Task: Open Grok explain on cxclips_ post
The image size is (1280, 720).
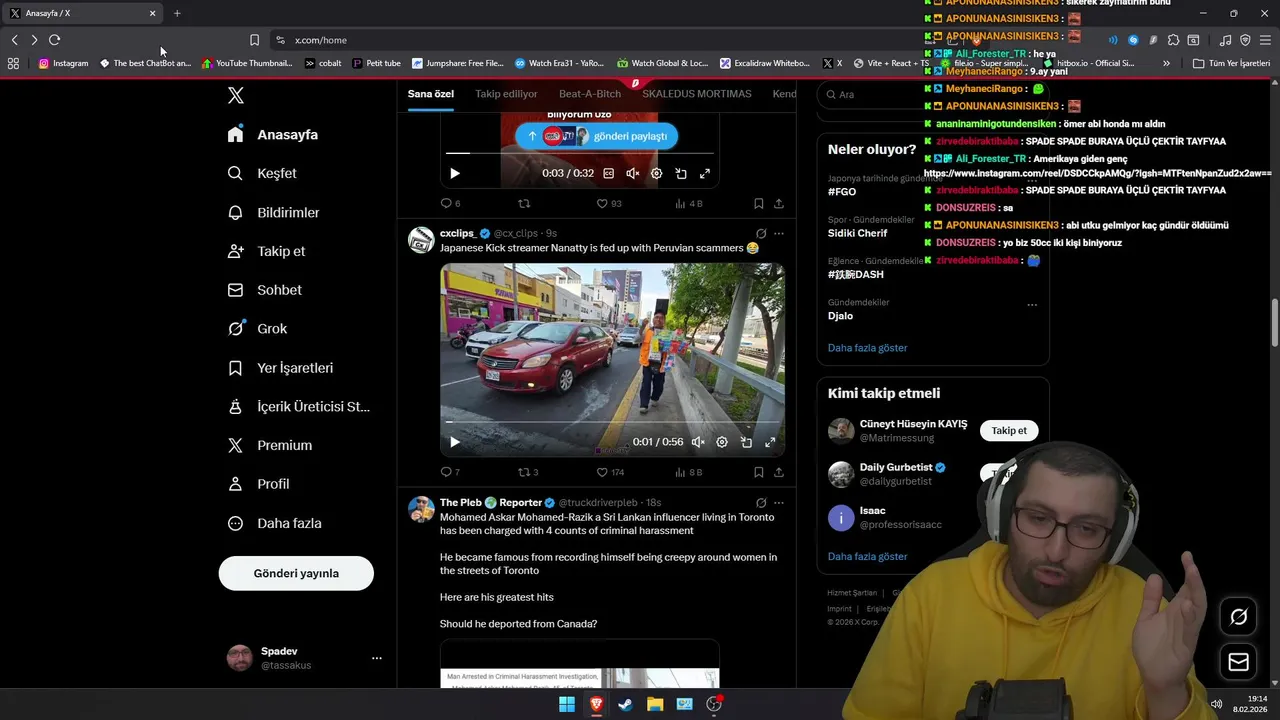Action: (761, 233)
